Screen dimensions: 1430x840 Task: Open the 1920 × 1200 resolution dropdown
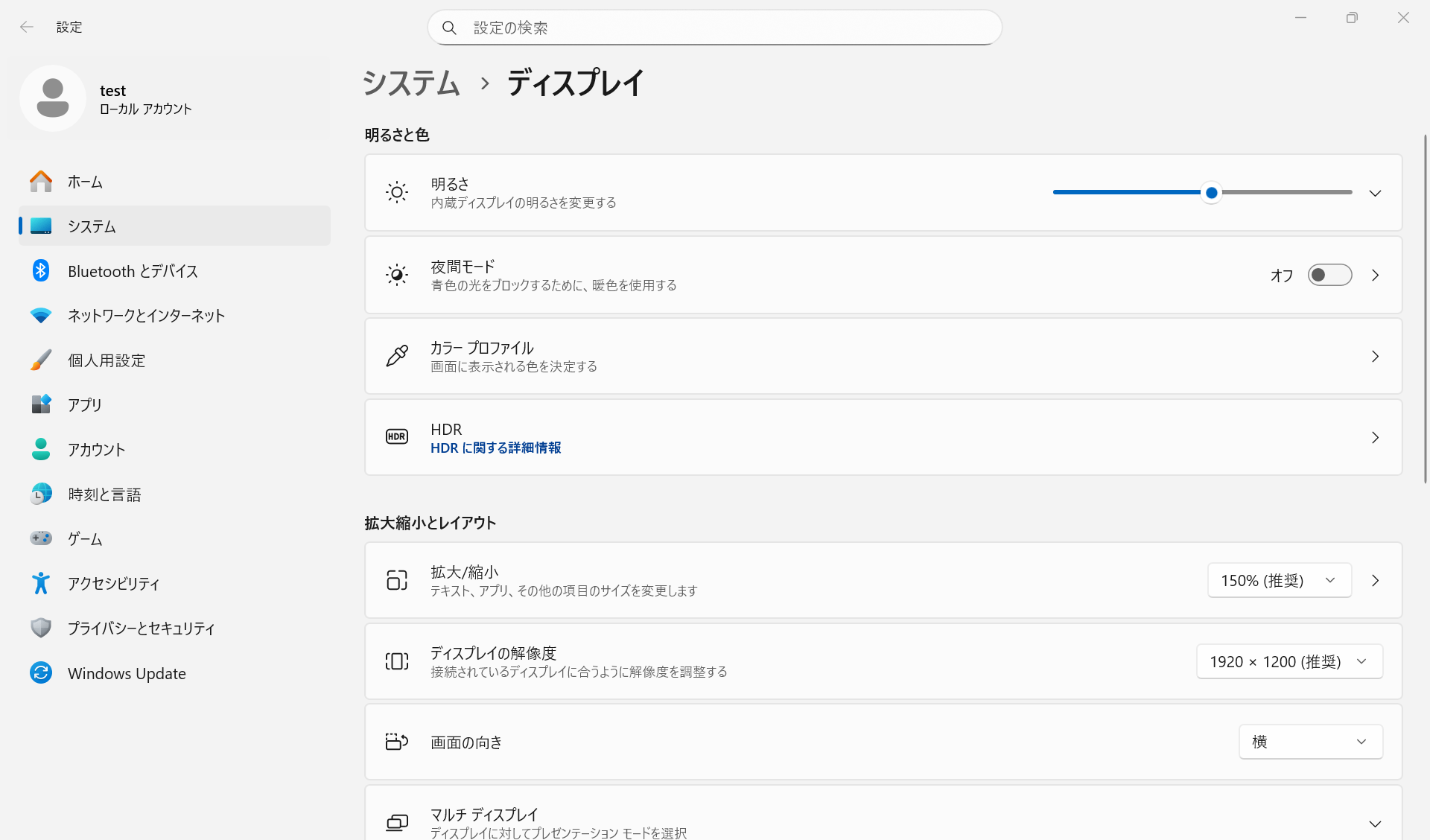(1289, 661)
